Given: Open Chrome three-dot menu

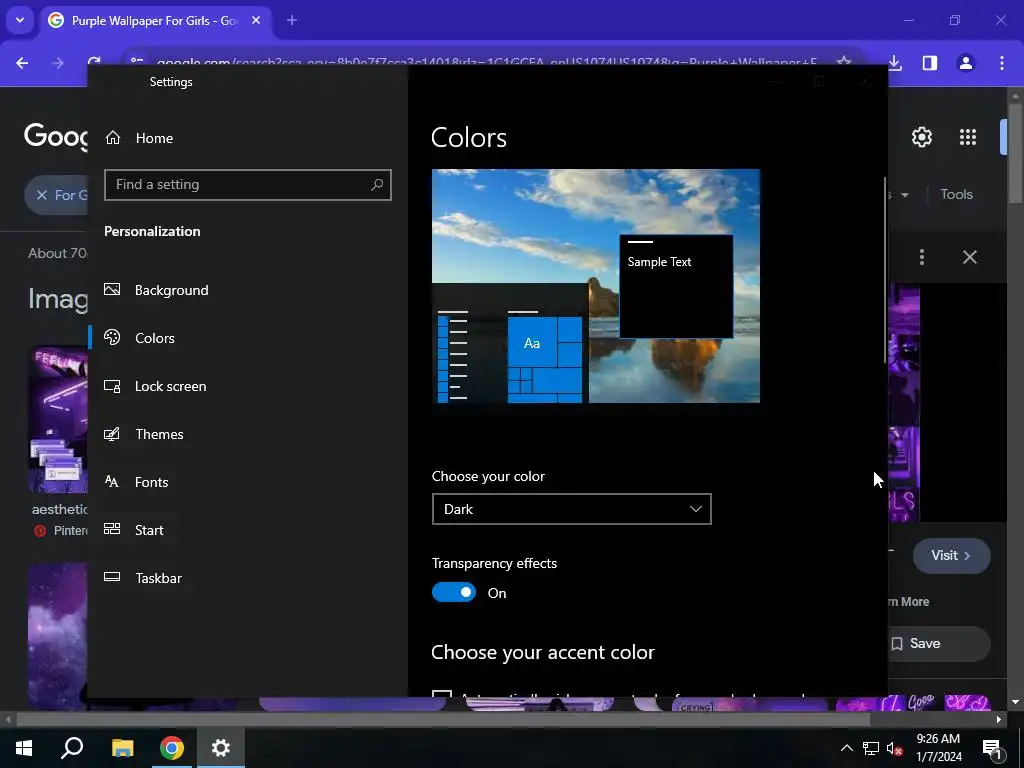Looking at the screenshot, I should coord(1002,63).
